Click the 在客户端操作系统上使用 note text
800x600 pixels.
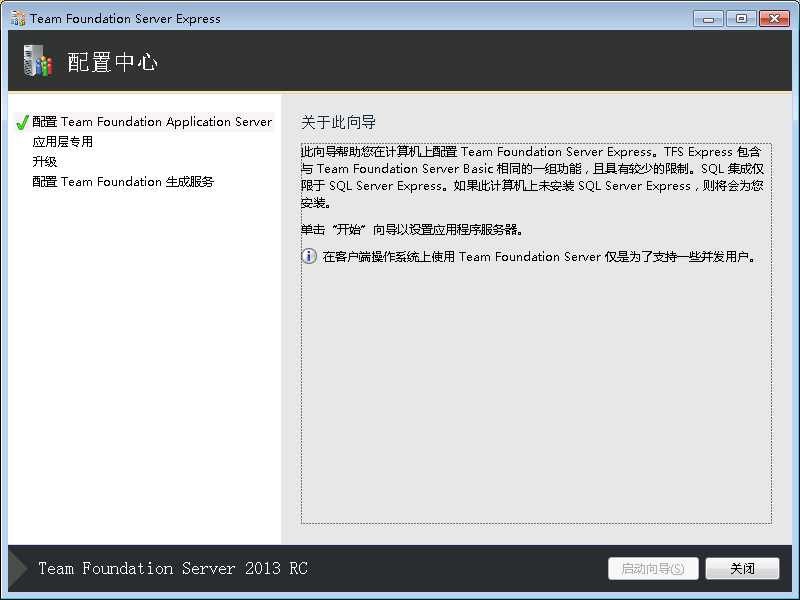(x=539, y=257)
